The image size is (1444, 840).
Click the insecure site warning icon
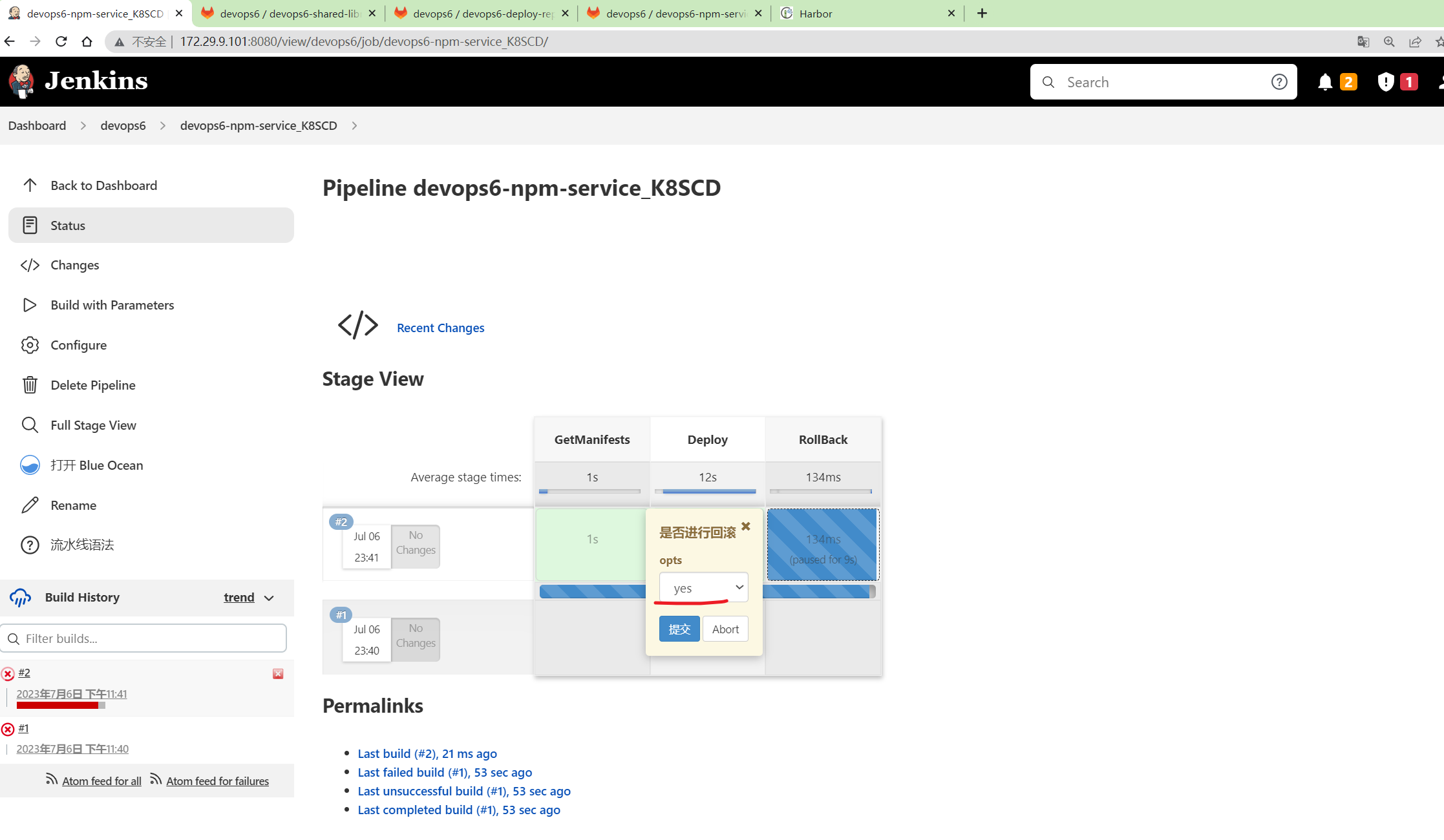pyautogui.click(x=119, y=42)
